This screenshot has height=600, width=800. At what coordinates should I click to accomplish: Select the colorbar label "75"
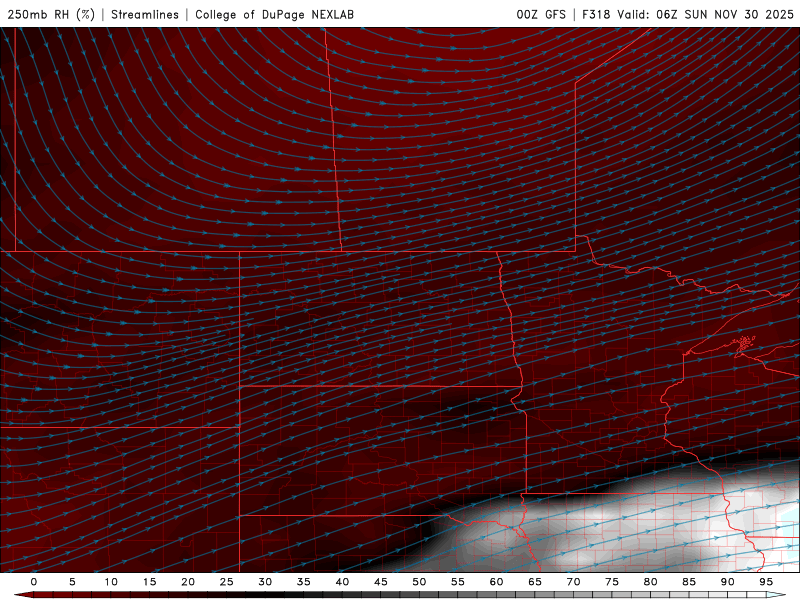point(611,582)
